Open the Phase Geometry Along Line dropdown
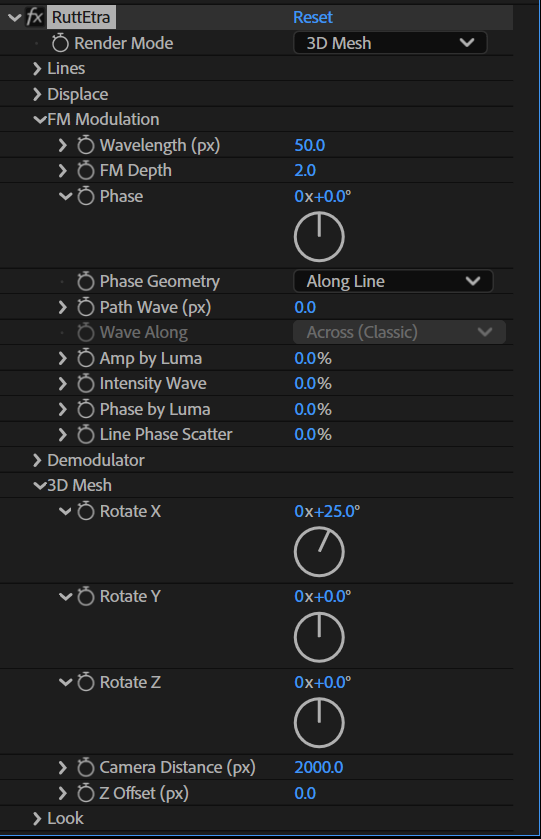 click(393, 281)
